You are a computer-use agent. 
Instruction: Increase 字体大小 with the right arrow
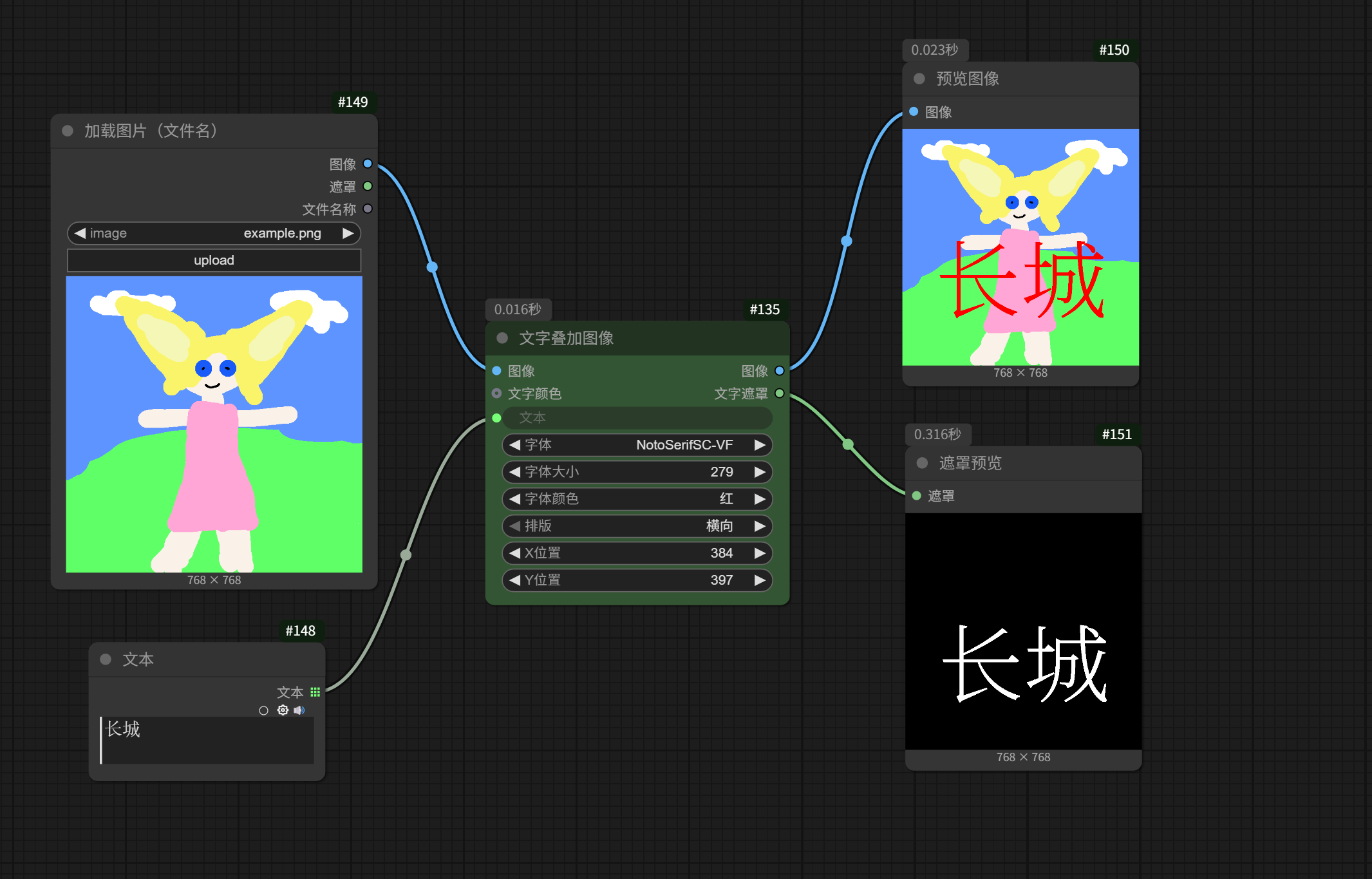point(760,472)
